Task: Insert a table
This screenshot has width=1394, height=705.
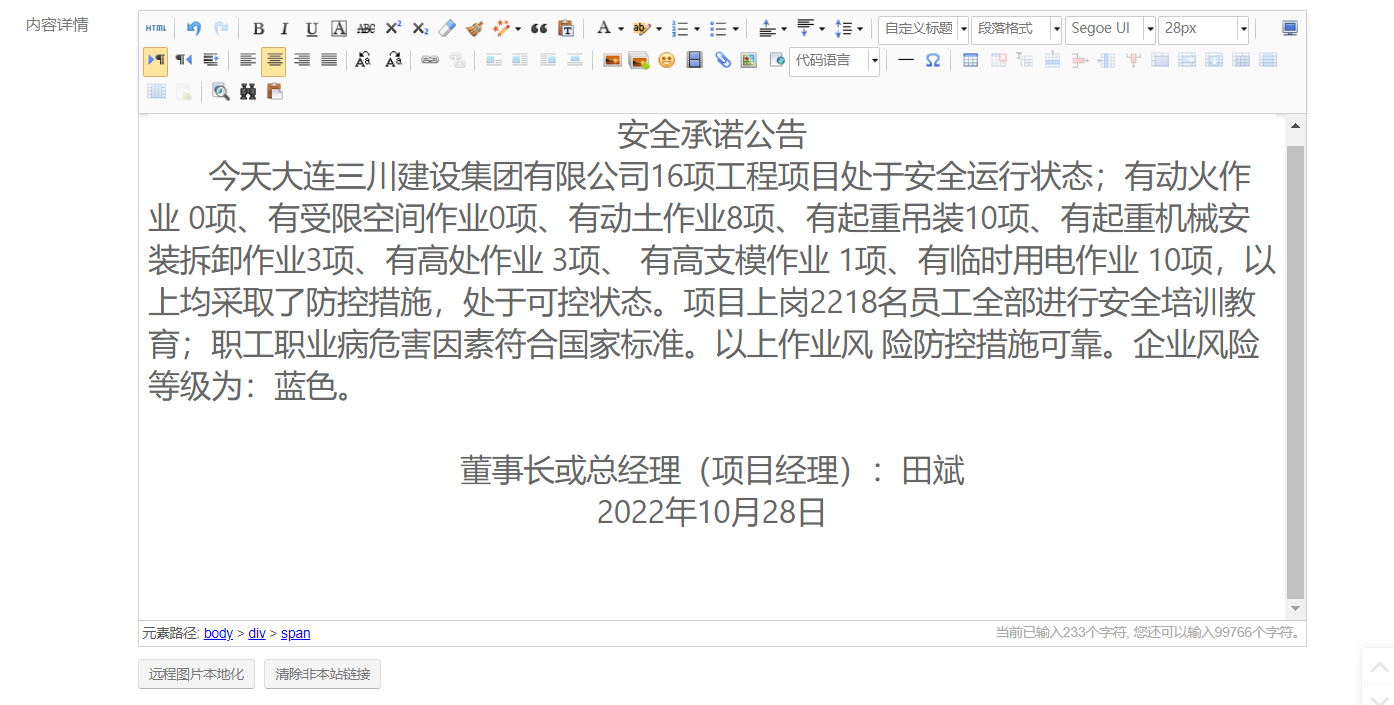Action: pos(970,60)
